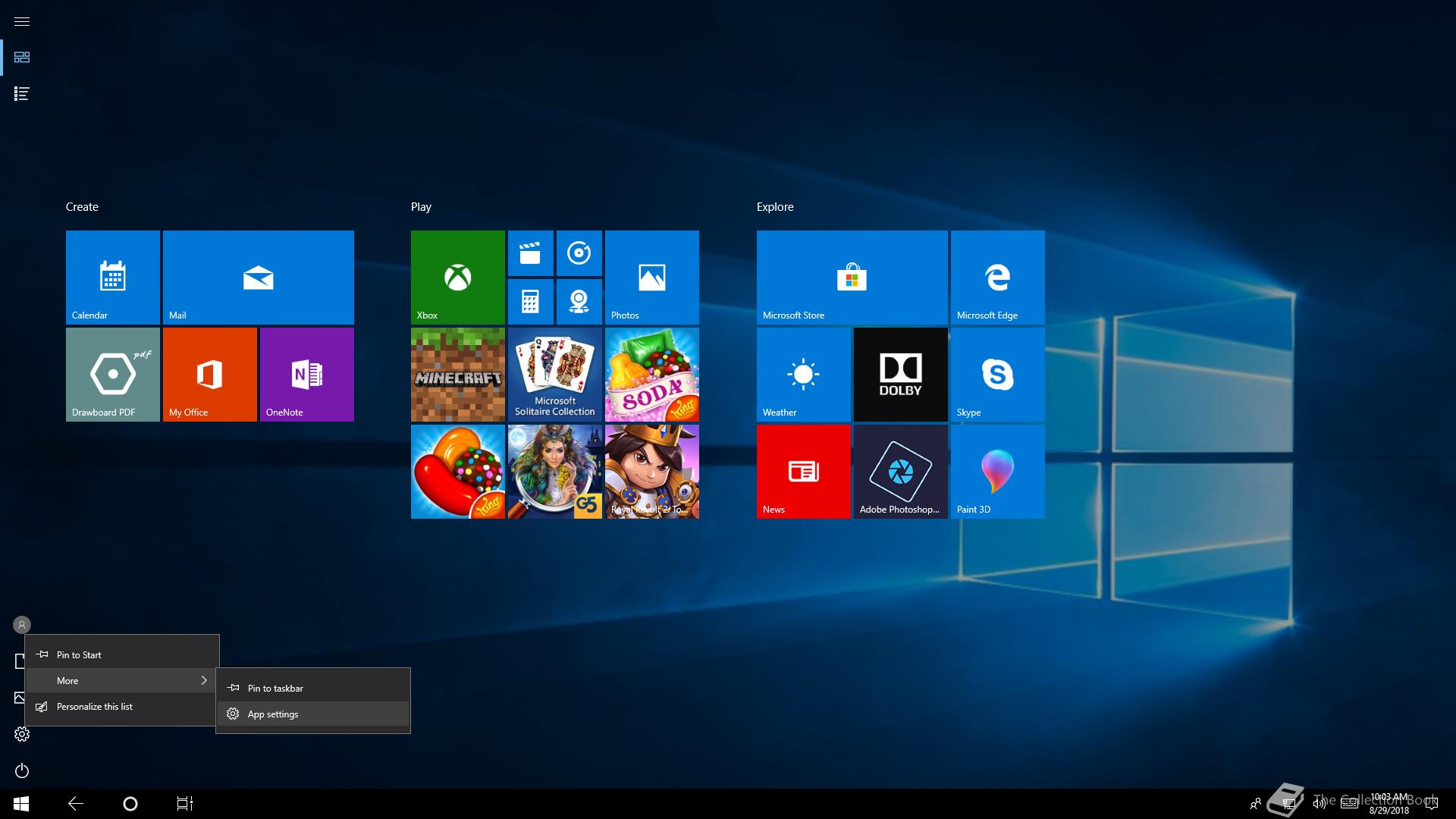Open the G5 hidden object game tile
This screenshot has width=1456, height=819.
point(555,472)
